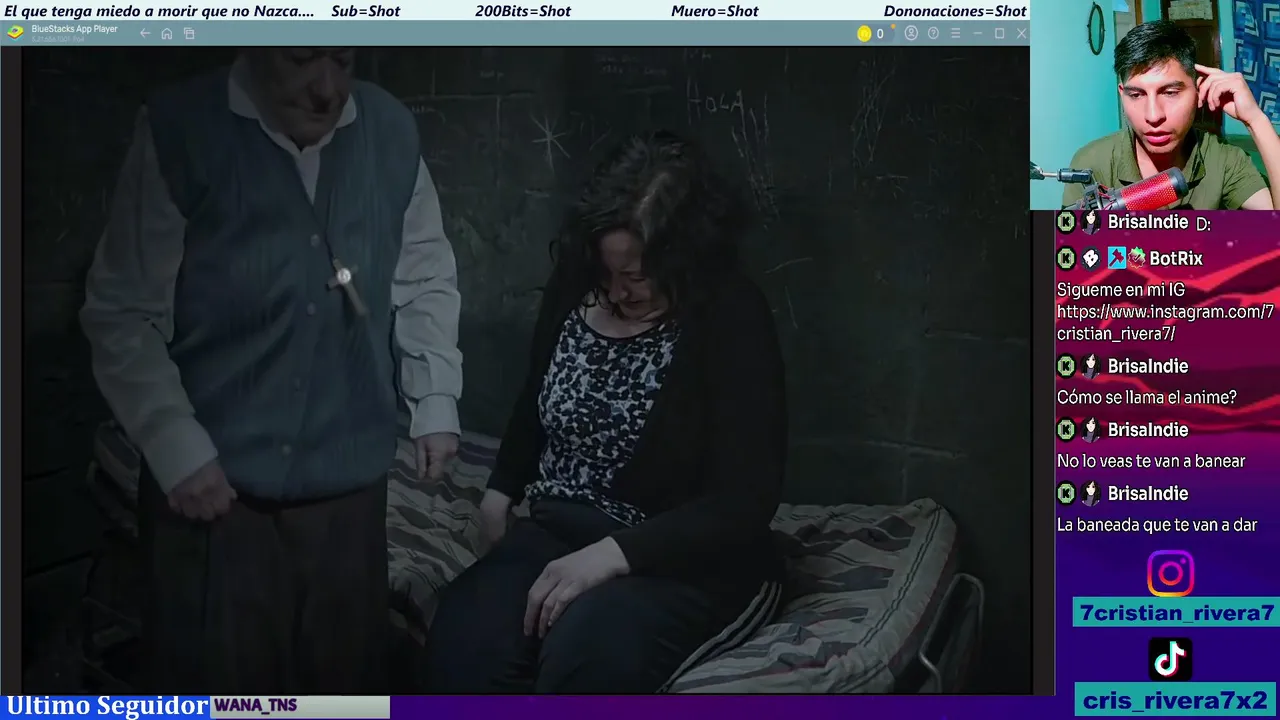The width and height of the screenshot is (1280, 720).
Task: Click the BotRix username in chat
Action: [1176, 258]
